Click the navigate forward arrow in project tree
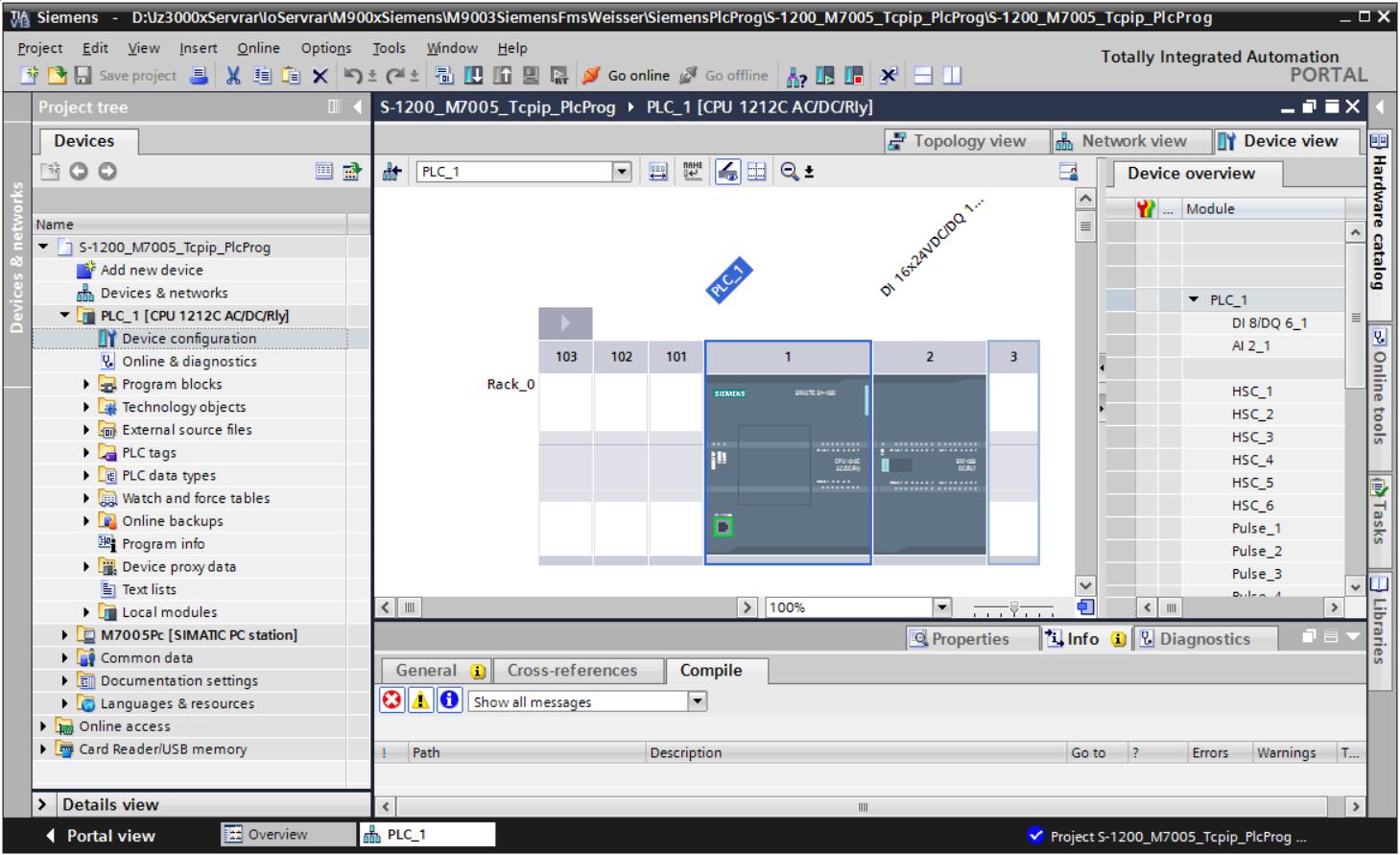This screenshot has height=855, width=1400. (107, 172)
